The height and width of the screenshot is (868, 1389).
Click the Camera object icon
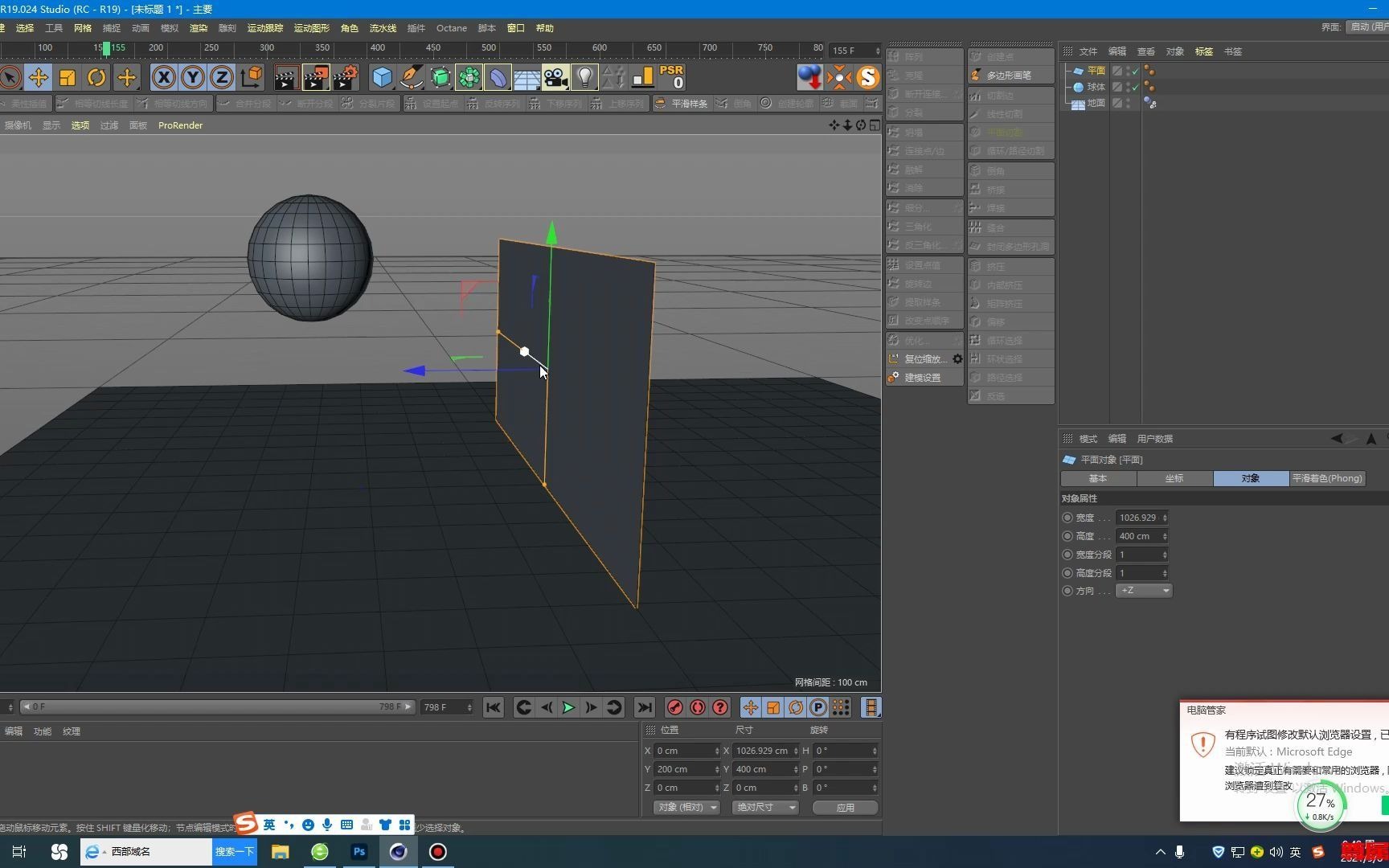tap(555, 78)
